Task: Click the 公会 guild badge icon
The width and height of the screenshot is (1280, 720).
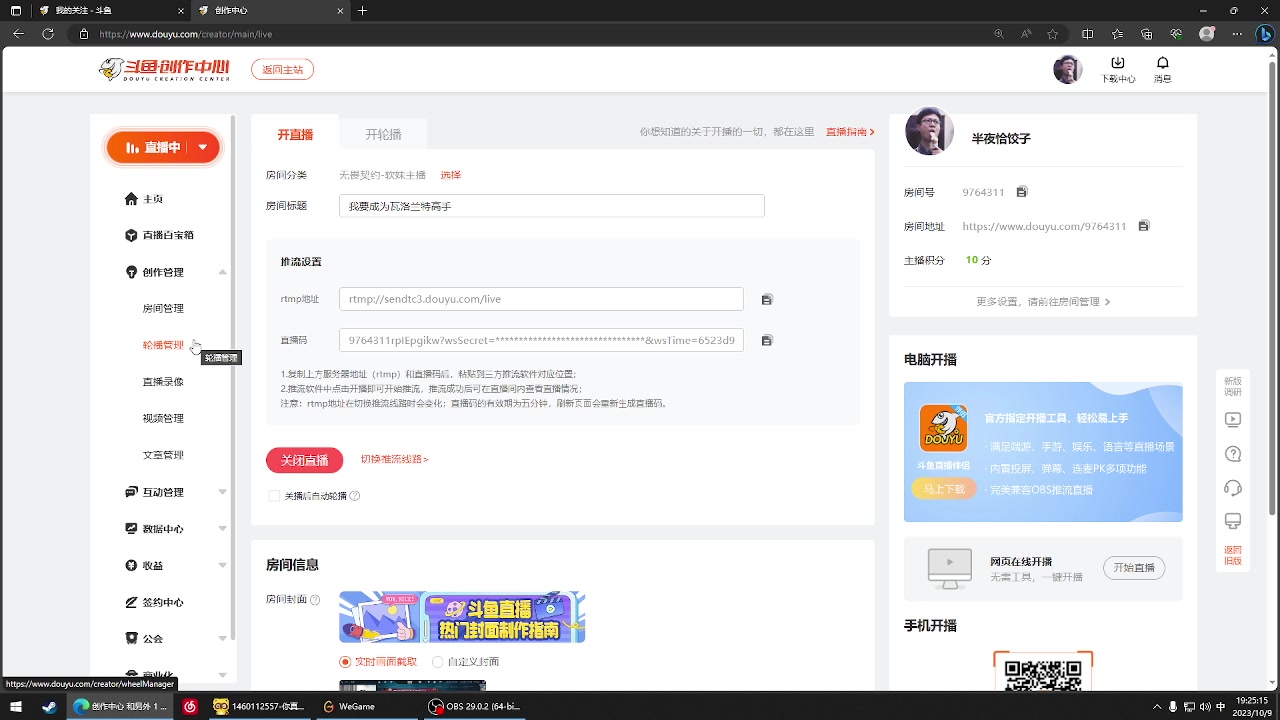Action: pos(131,638)
